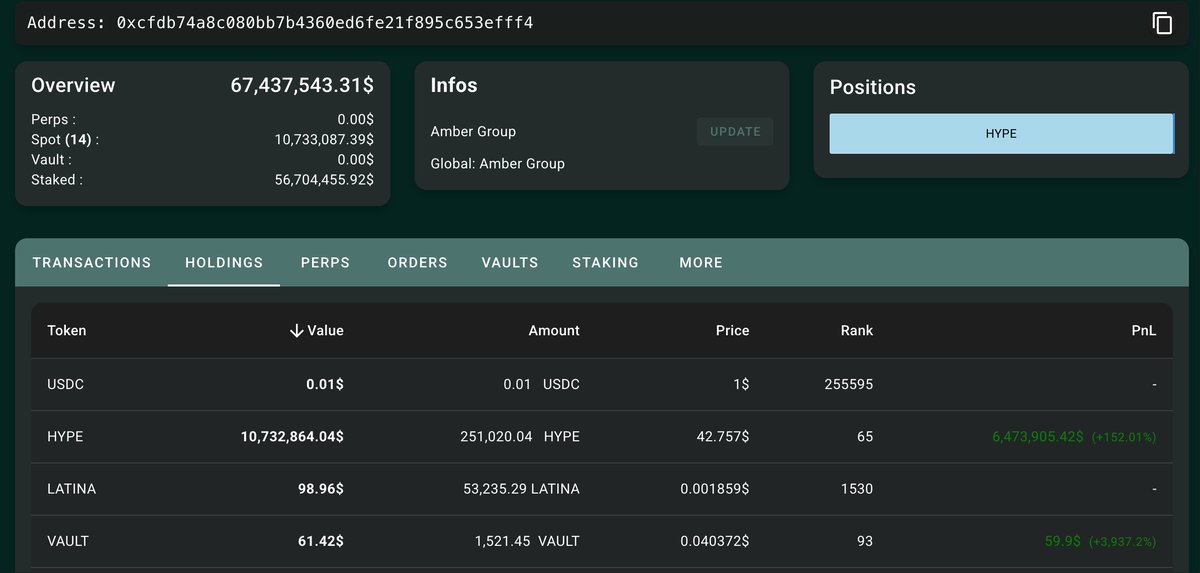This screenshot has height=573, width=1200.
Task: Click USDC rank 255595
Action: point(849,385)
